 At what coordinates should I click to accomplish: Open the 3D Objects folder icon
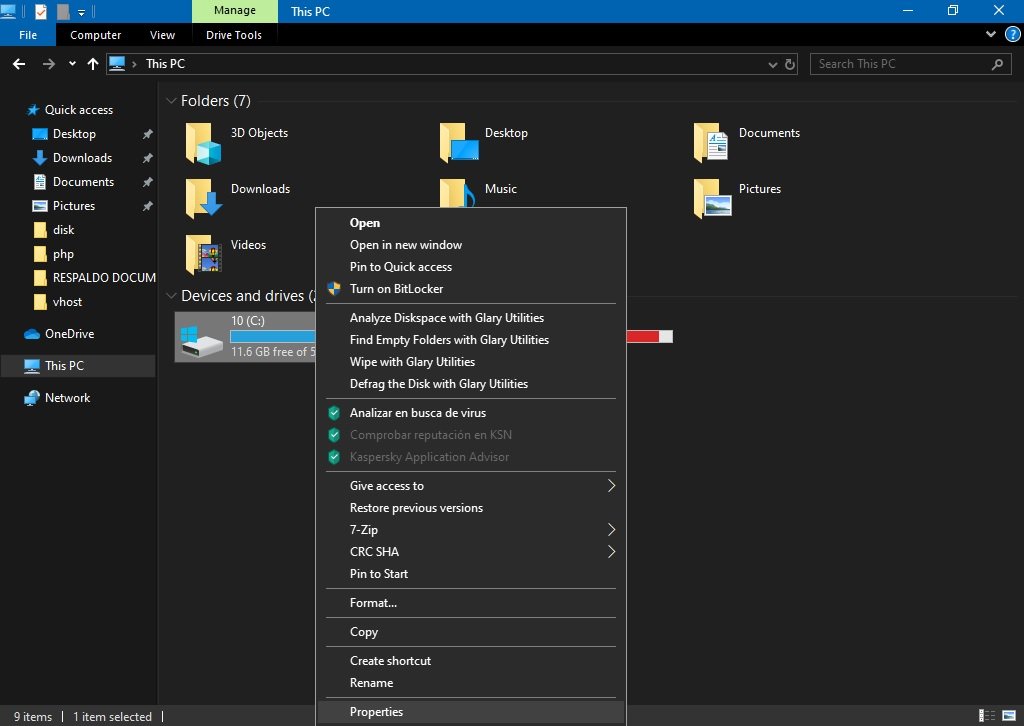tap(203, 144)
